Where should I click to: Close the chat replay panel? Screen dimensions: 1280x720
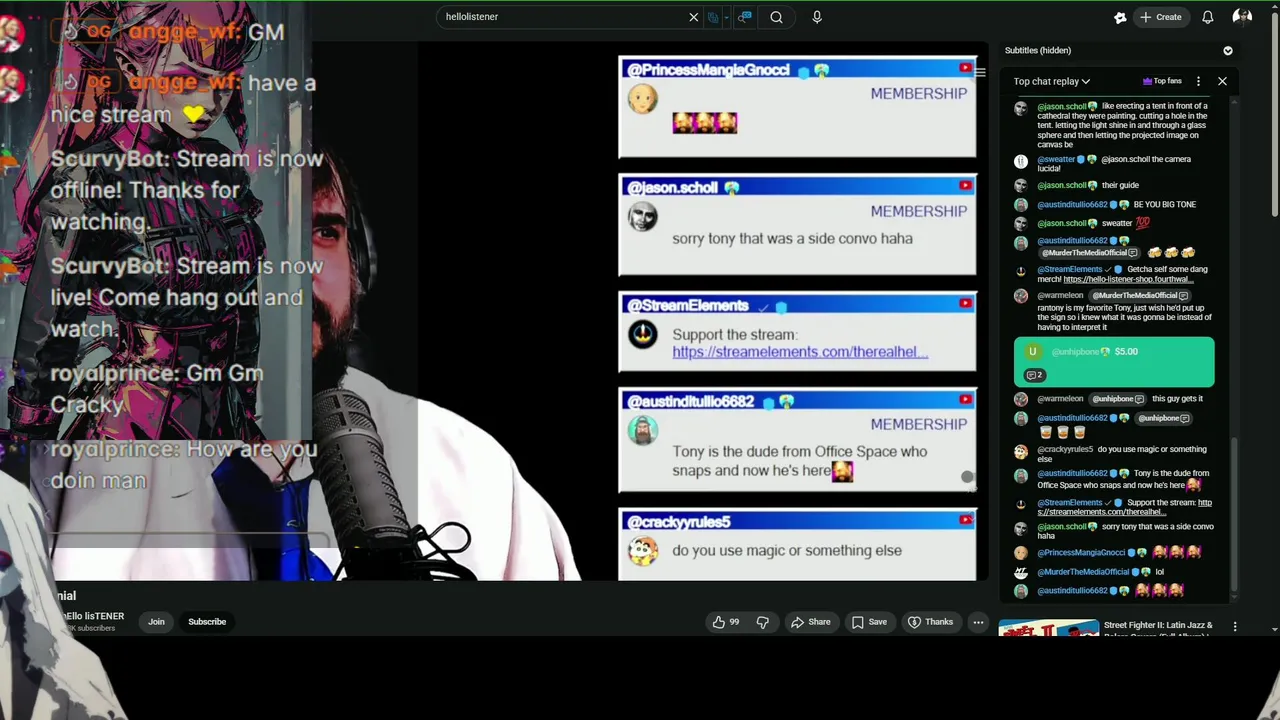(x=1222, y=81)
